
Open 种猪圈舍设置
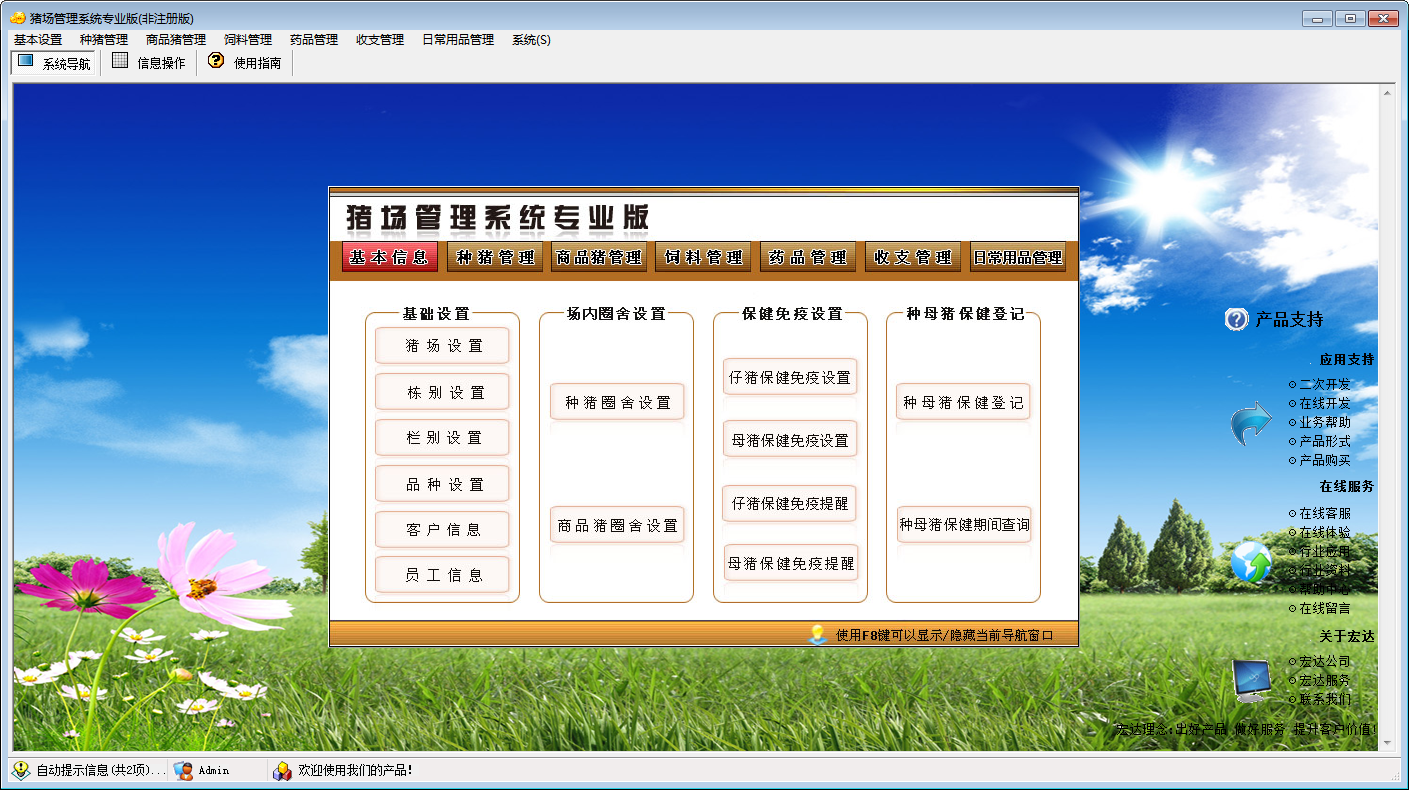coord(617,403)
